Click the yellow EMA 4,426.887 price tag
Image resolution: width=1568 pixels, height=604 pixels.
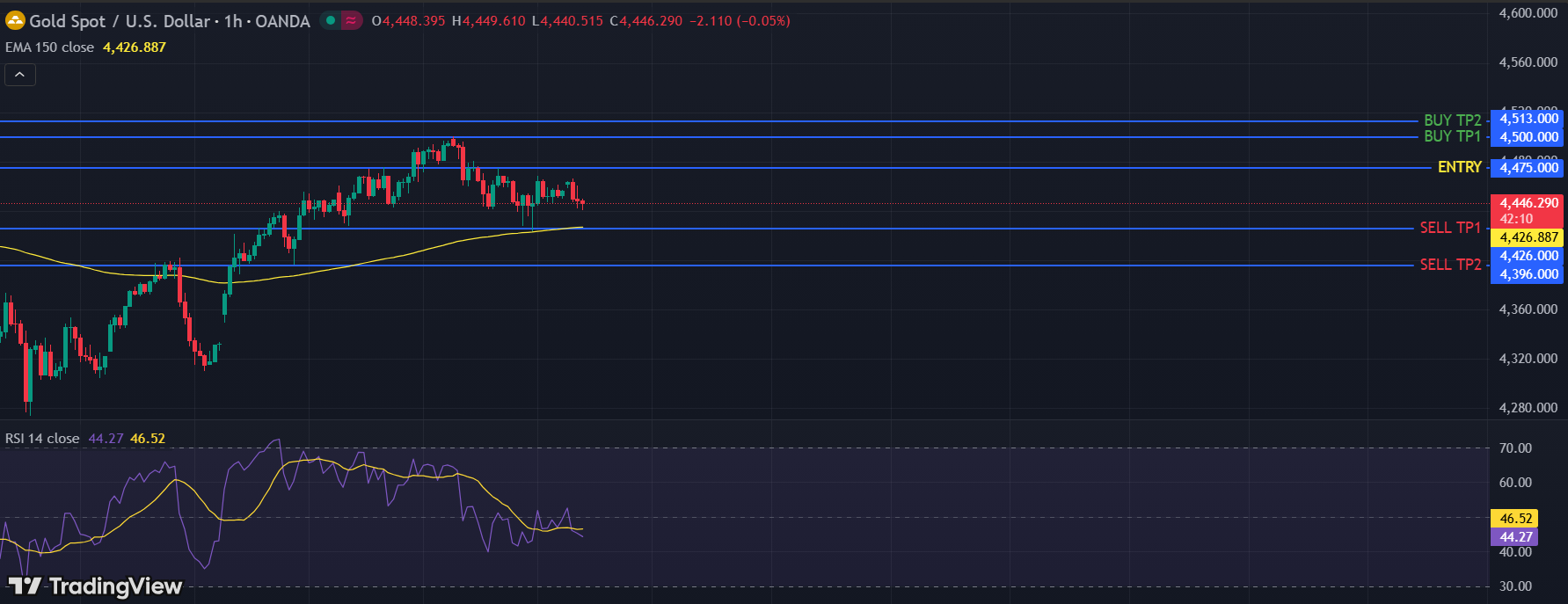[1528, 237]
